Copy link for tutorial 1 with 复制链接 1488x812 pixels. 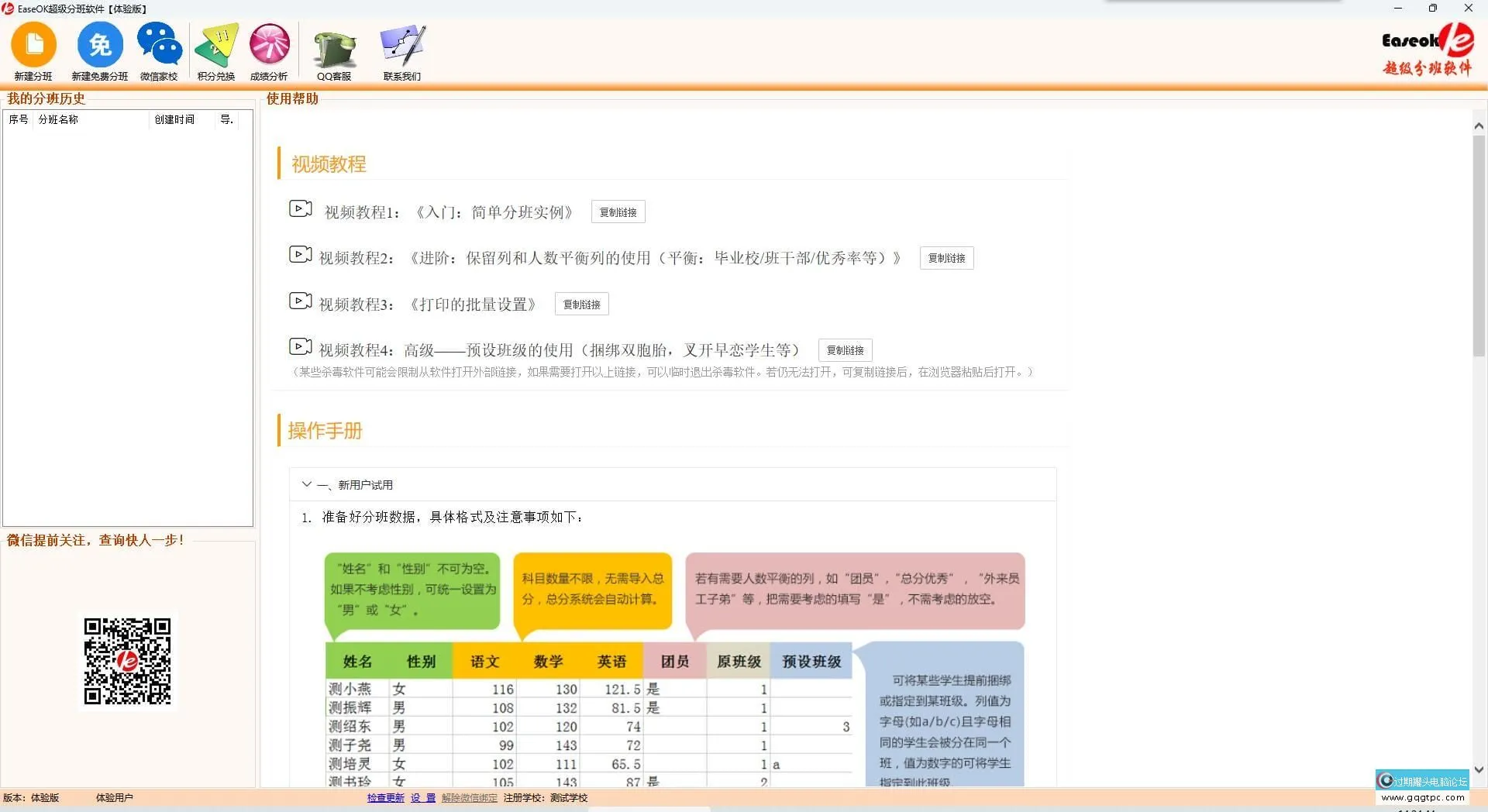(x=618, y=211)
